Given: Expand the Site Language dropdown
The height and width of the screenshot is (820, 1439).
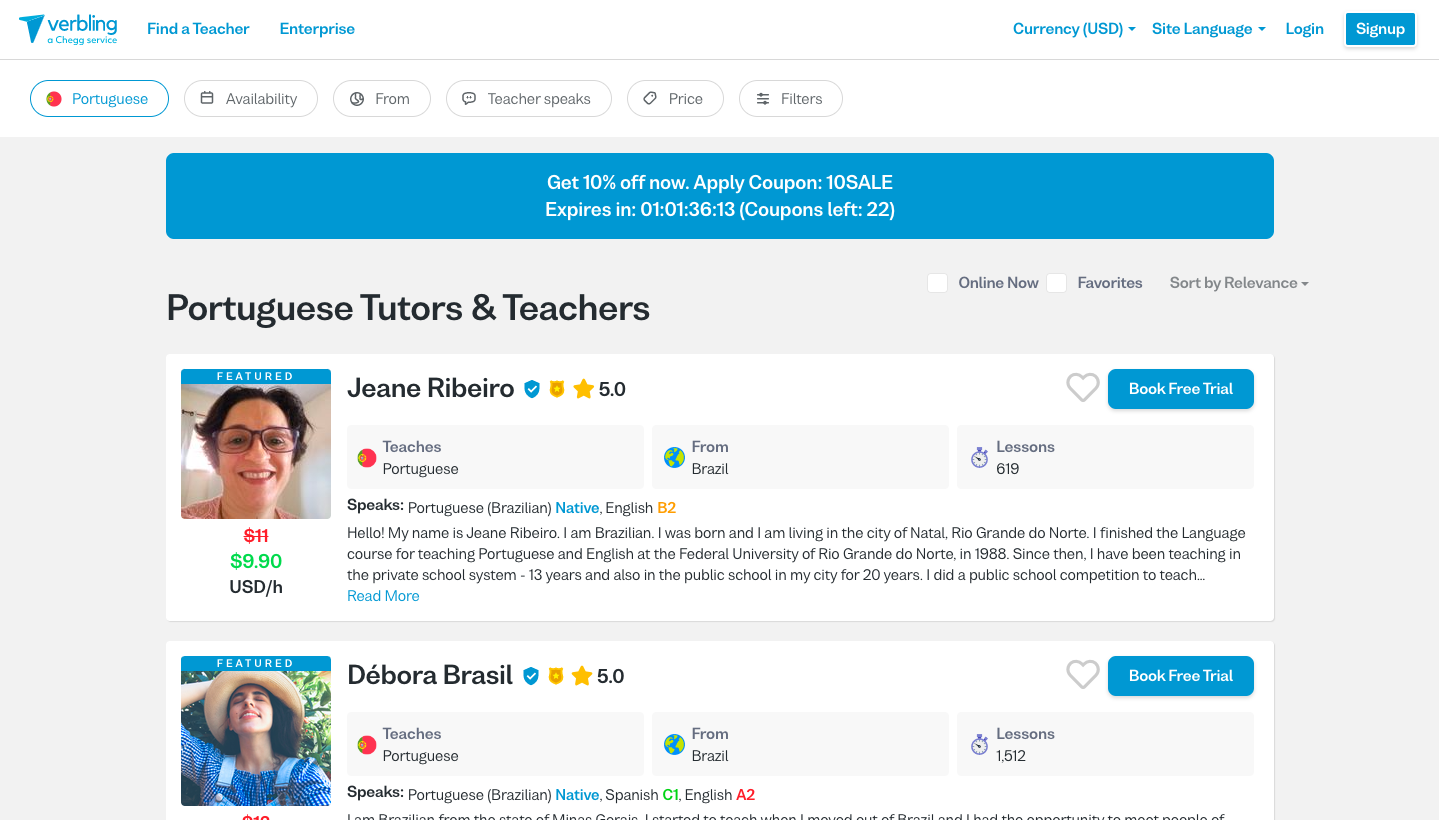Looking at the screenshot, I should tap(1208, 29).
